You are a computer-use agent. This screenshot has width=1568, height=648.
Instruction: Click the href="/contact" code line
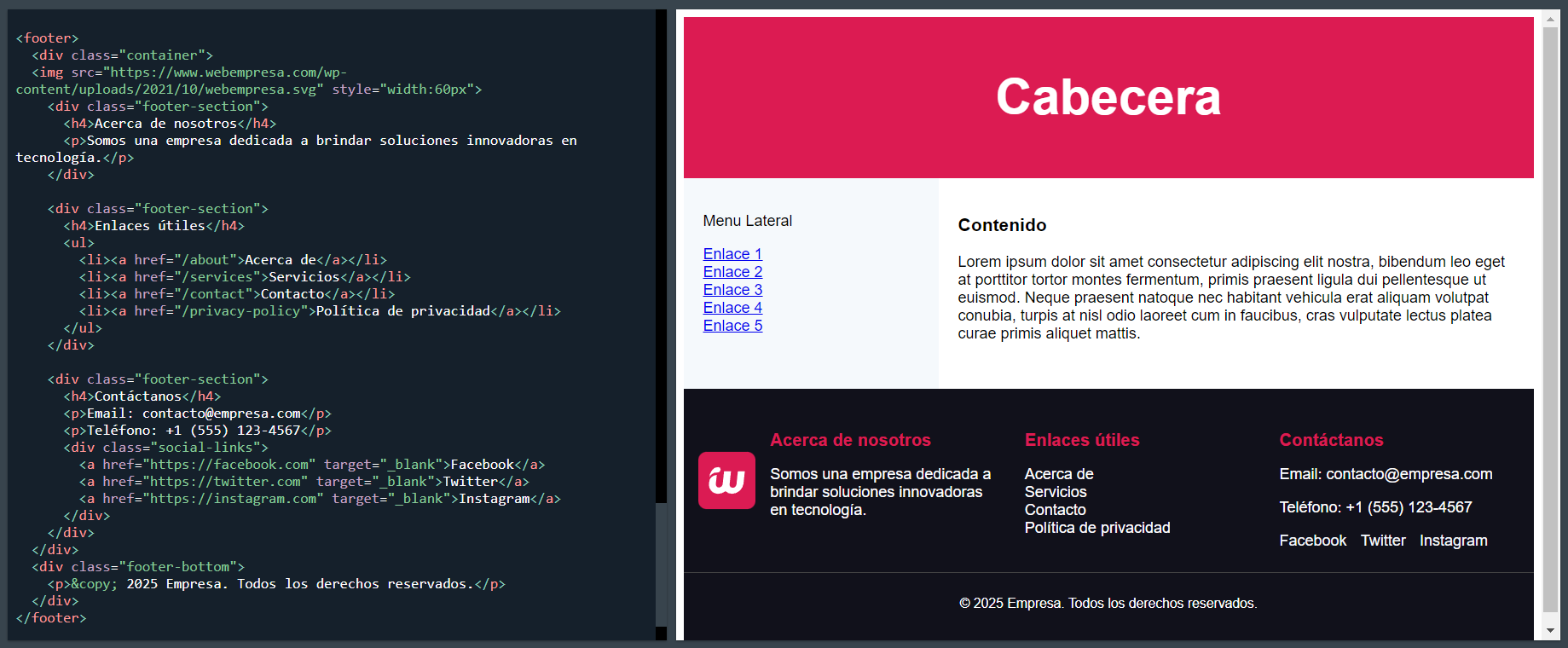tap(237, 294)
